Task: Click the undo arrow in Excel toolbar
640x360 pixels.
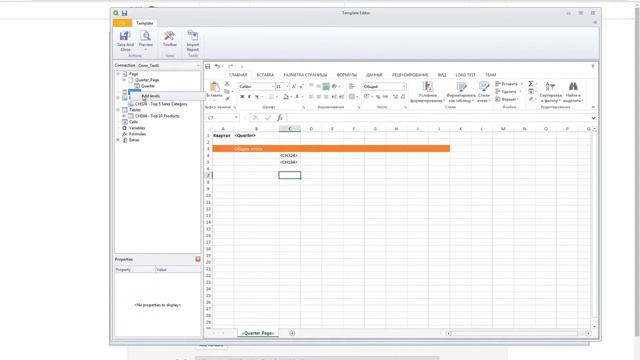Action: pos(217,67)
